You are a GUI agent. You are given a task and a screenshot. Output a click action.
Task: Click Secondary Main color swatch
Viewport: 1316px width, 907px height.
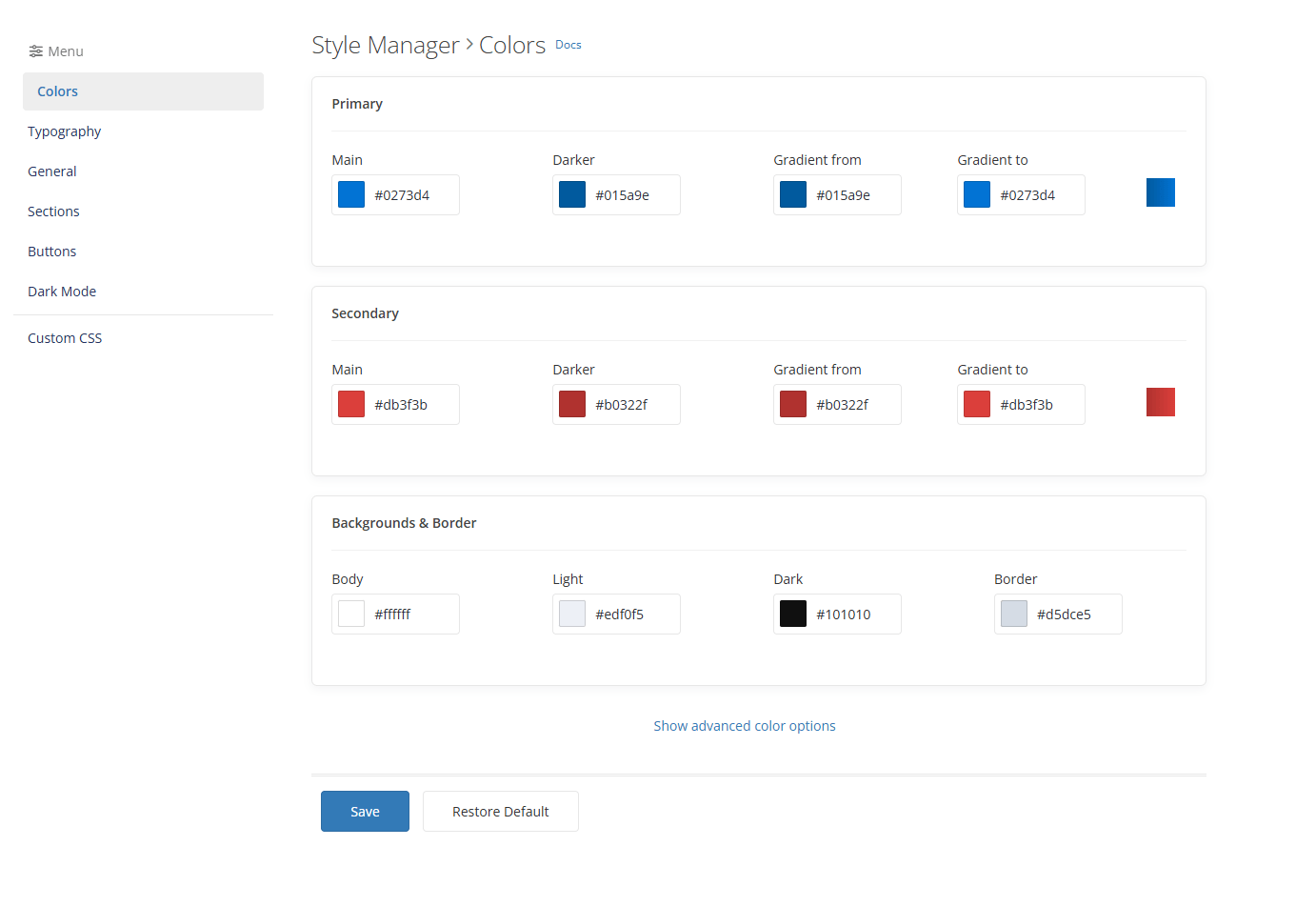(351, 404)
